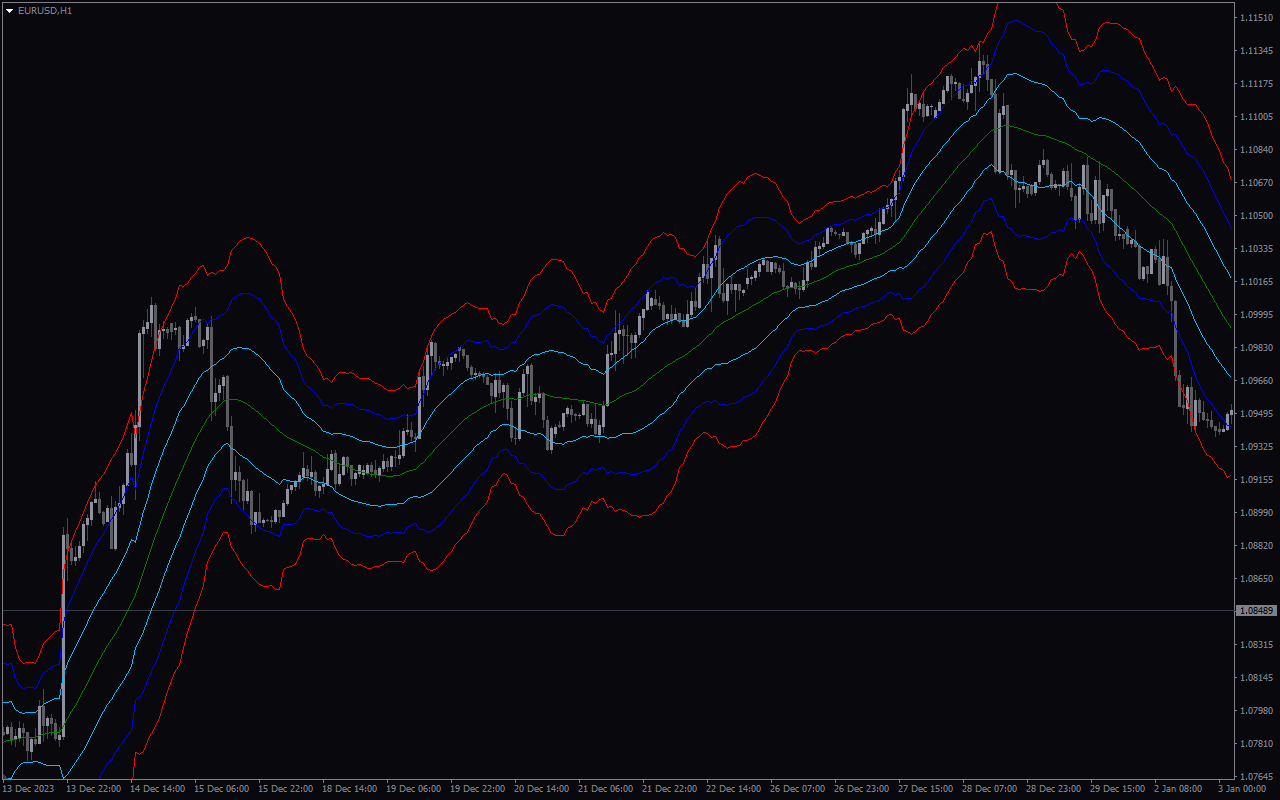Click the triangle arrow beside EURUSD,H1

(x=10, y=10)
